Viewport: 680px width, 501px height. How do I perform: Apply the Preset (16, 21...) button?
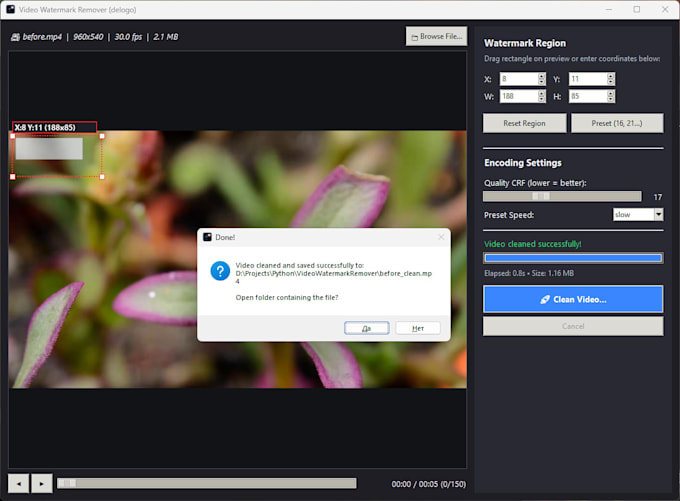coord(617,123)
